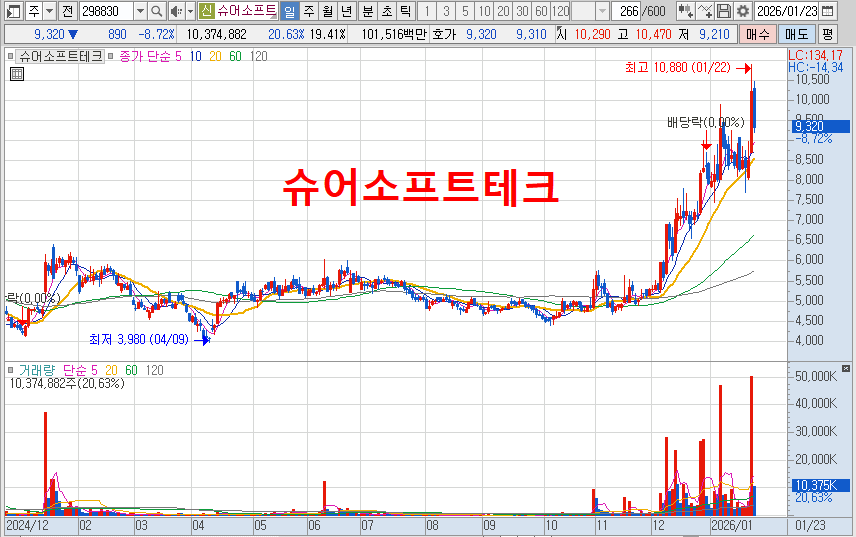Screen dimensions: 856x537
Task: Click the 종가 단순 moving average label
Action: (144, 56)
